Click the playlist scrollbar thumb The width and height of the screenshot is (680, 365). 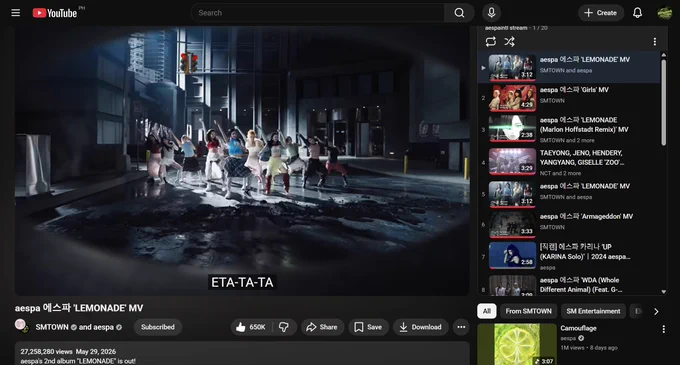point(663,102)
